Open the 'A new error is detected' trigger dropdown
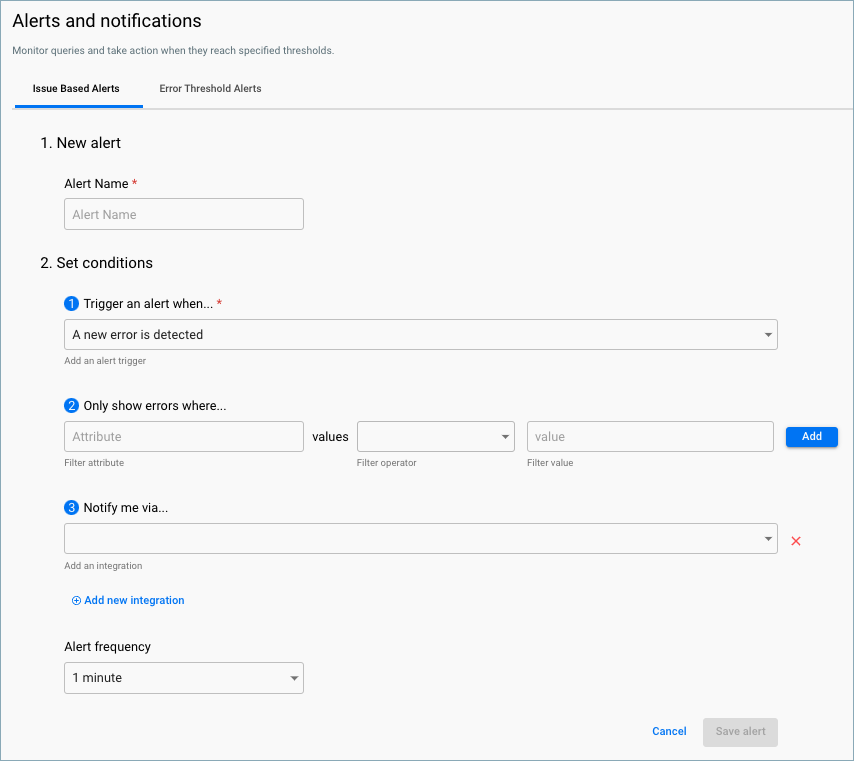The width and height of the screenshot is (854, 761). [420, 334]
